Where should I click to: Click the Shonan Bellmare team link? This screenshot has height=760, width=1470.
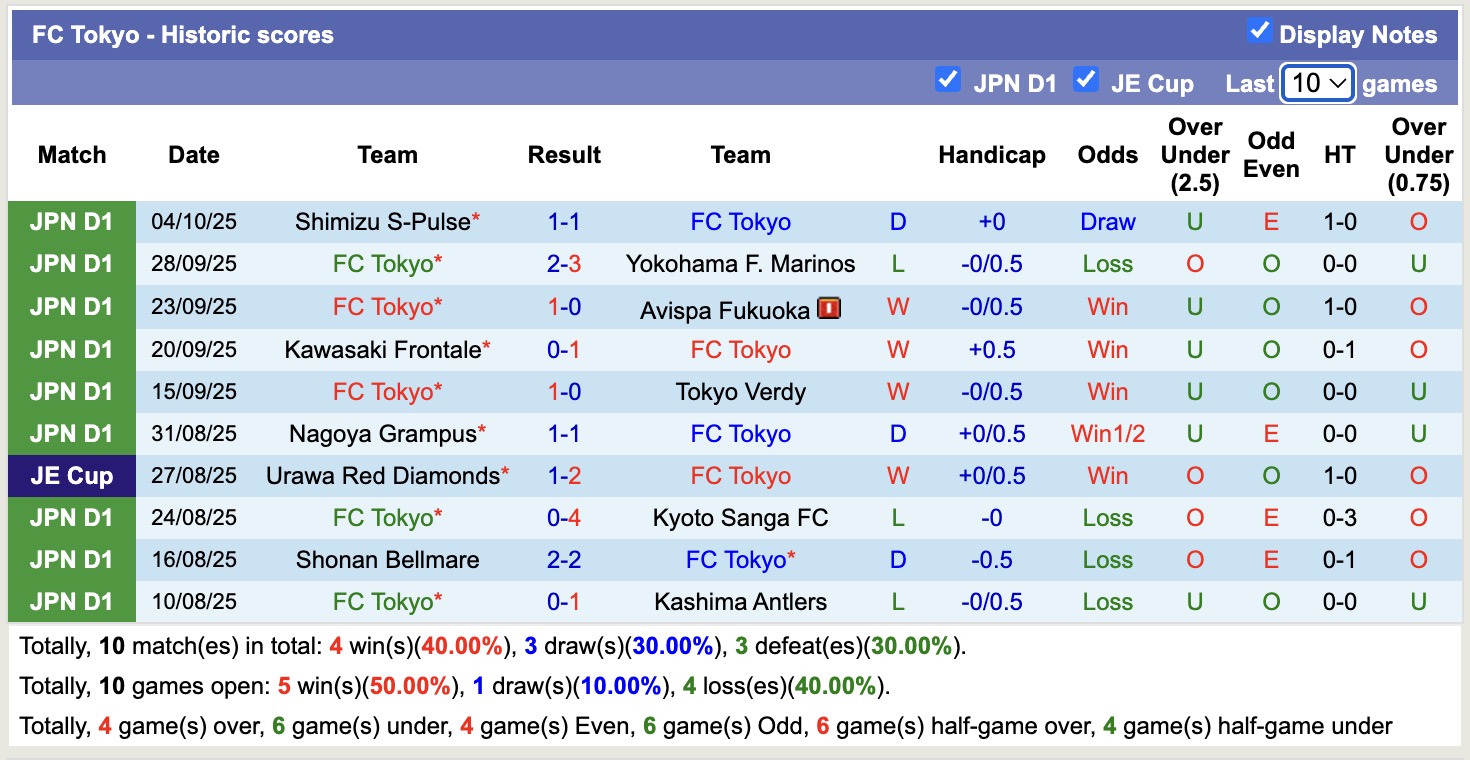point(388,559)
